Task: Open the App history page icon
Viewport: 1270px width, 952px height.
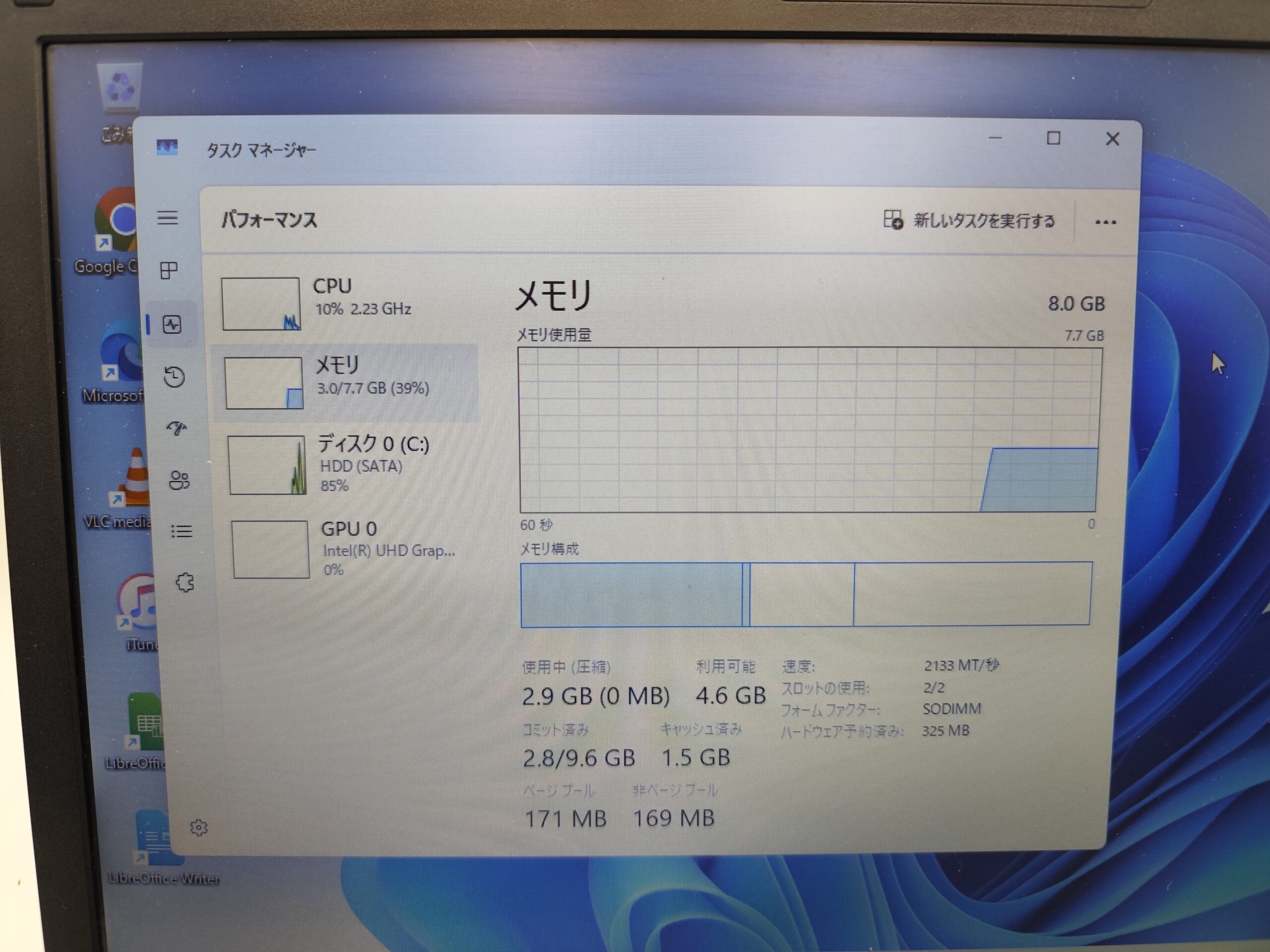Action: pos(175,377)
